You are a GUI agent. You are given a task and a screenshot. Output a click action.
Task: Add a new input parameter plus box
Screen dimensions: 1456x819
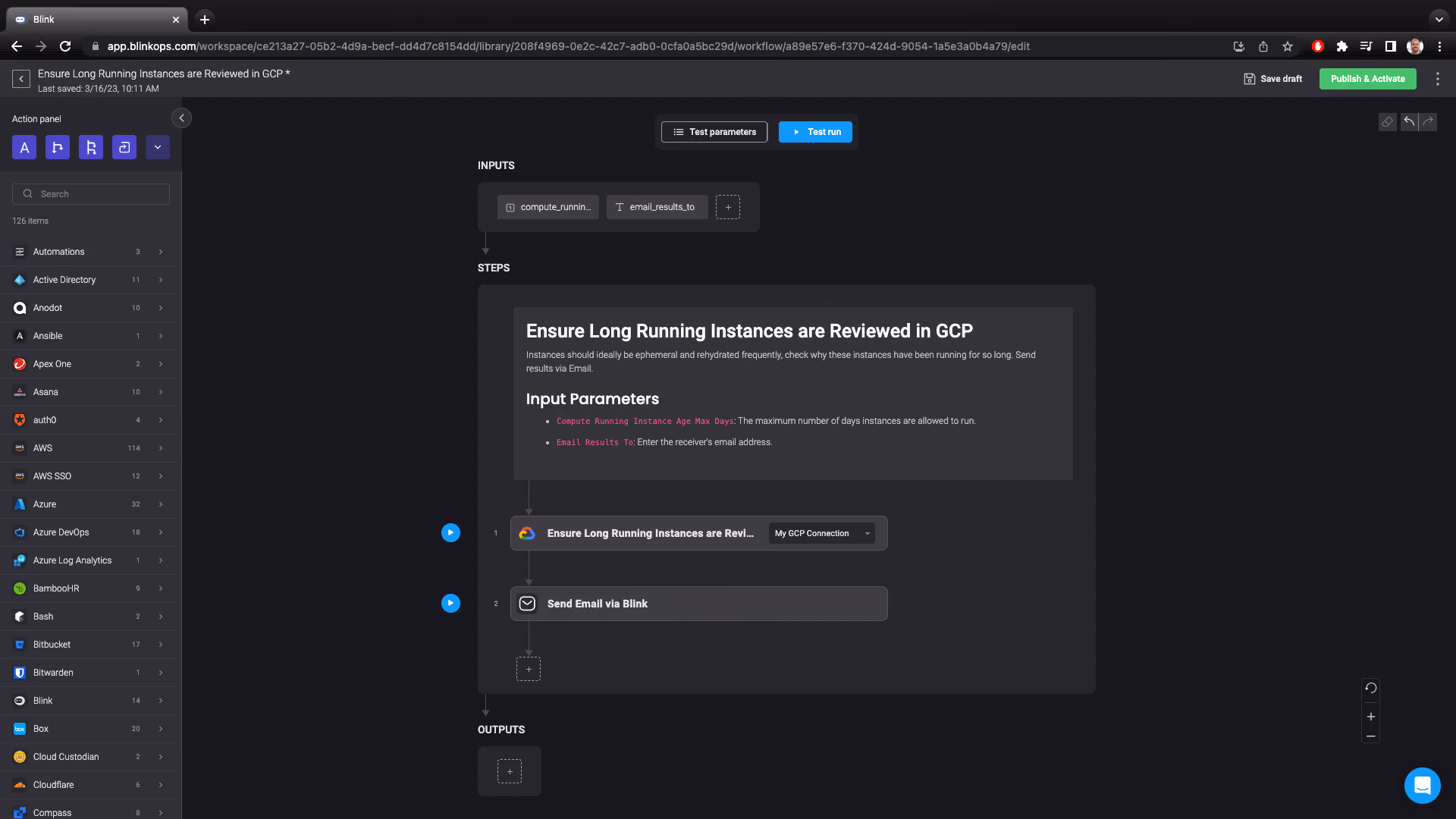728,207
